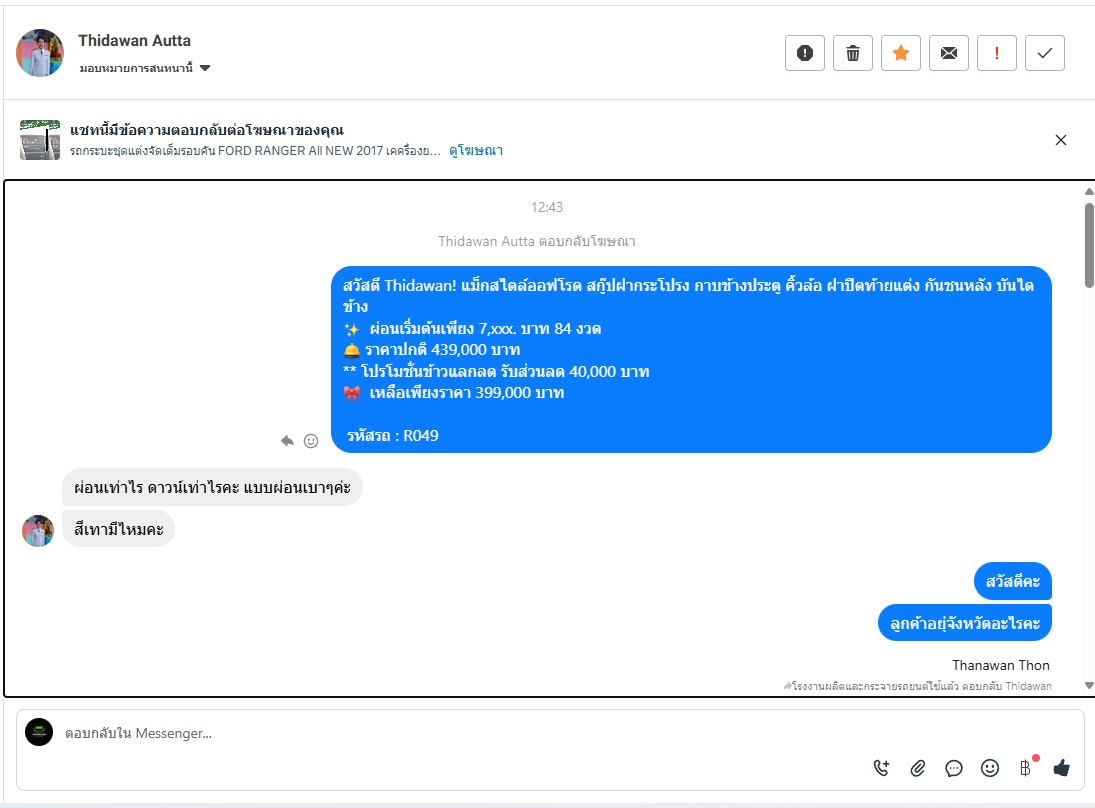The height and width of the screenshot is (808, 1095).
Task: Open the ดูโฆษณา ad link
Action: pos(476,150)
